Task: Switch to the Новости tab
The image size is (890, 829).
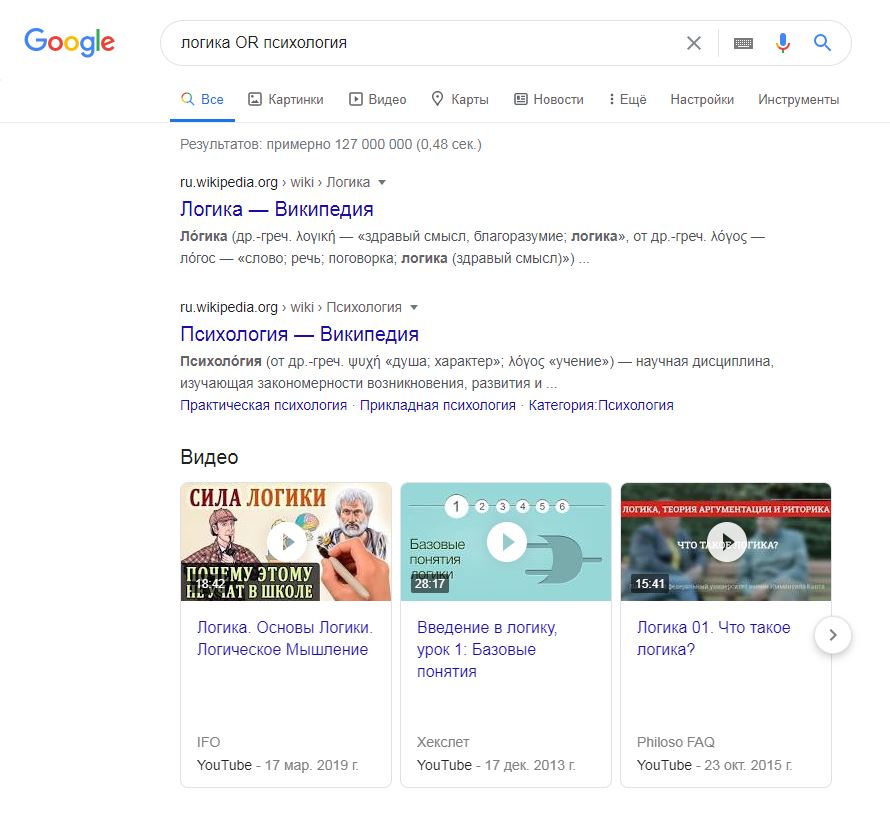Action: [x=548, y=99]
